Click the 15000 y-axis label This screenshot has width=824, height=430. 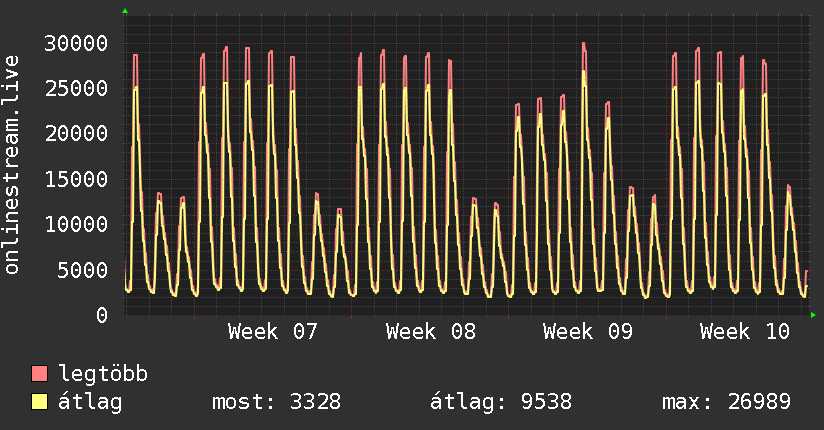click(76, 179)
